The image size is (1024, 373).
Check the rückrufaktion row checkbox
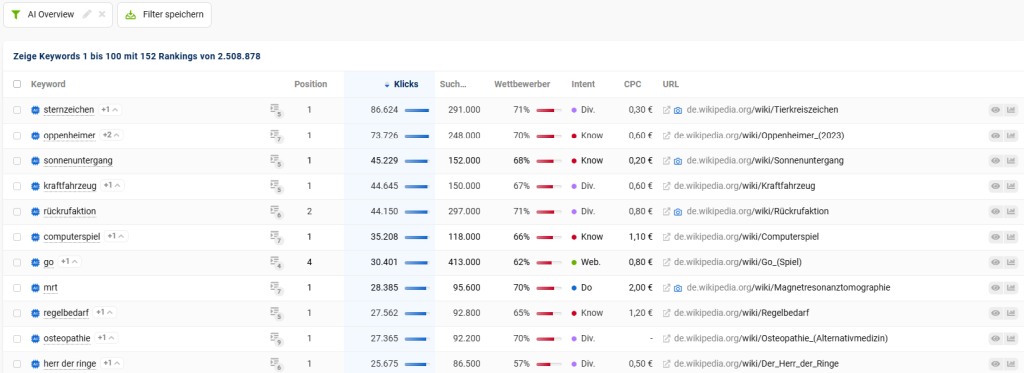(17, 212)
